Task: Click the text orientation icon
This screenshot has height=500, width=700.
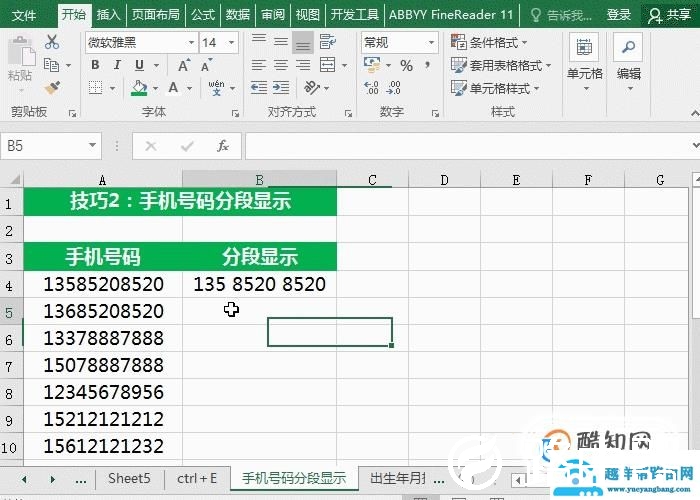Action: [x=312, y=88]
